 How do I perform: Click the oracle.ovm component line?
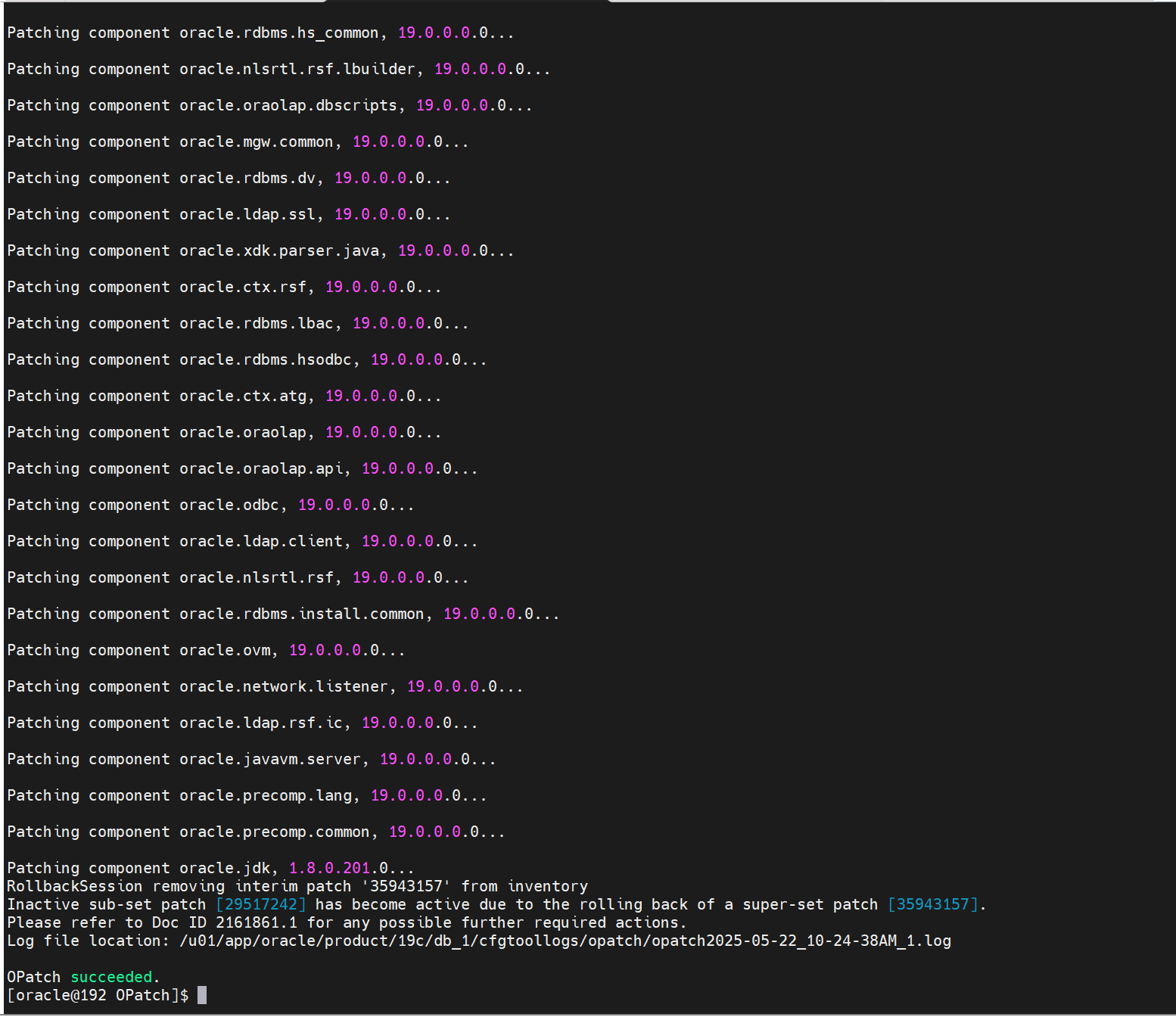coord(206,650)
